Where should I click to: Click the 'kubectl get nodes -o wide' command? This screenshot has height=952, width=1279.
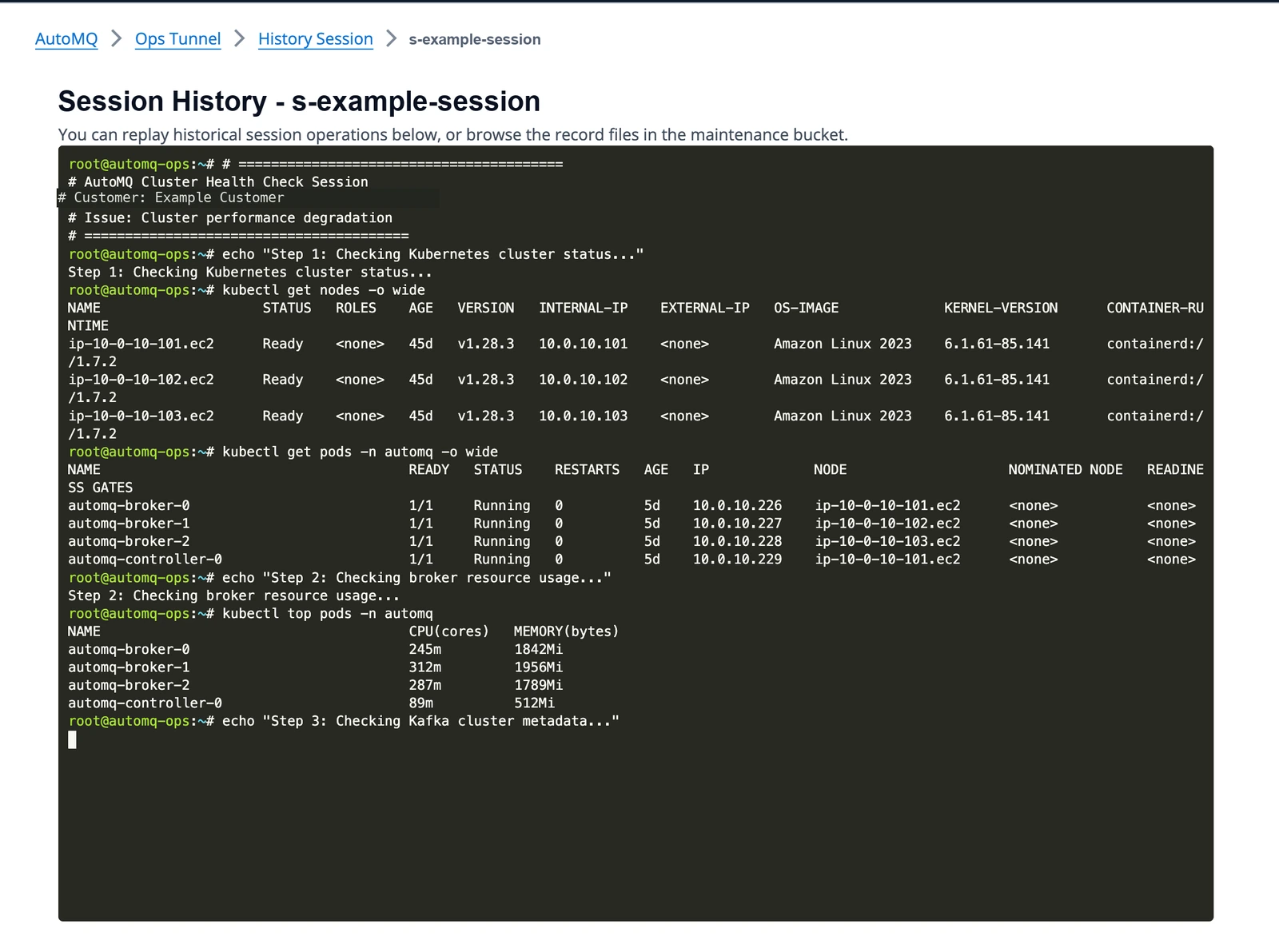tap(324, 290)
